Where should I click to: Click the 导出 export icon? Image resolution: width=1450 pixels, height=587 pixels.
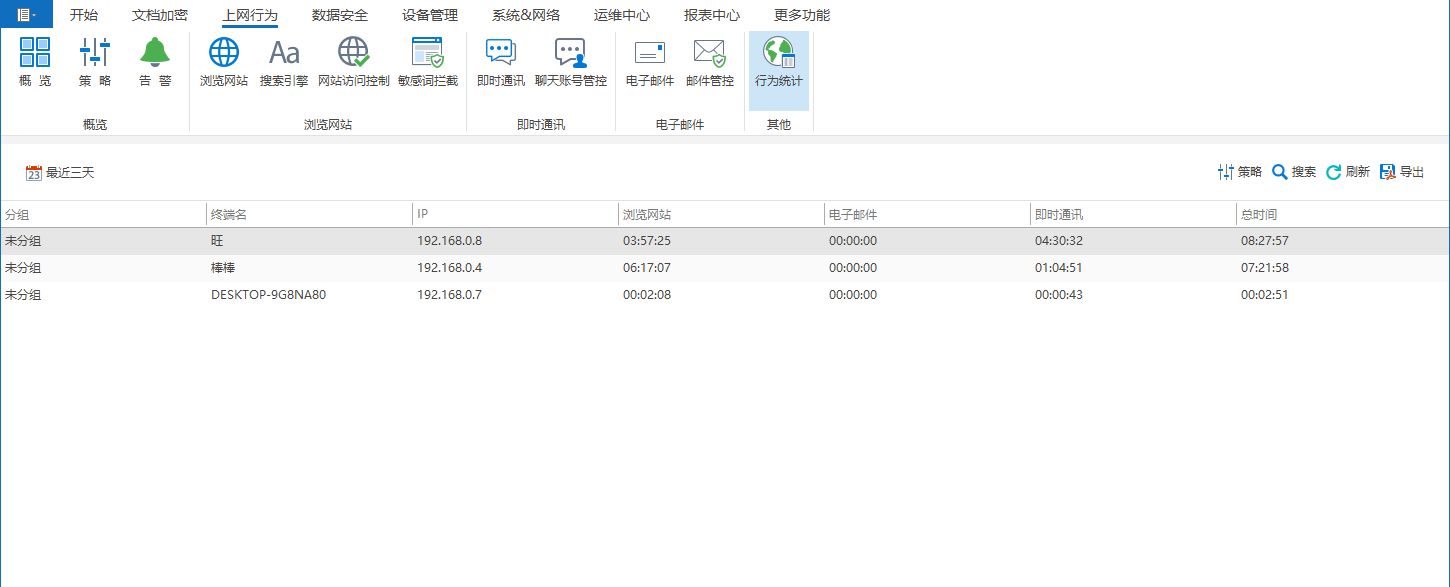(x=1387, y=172)
